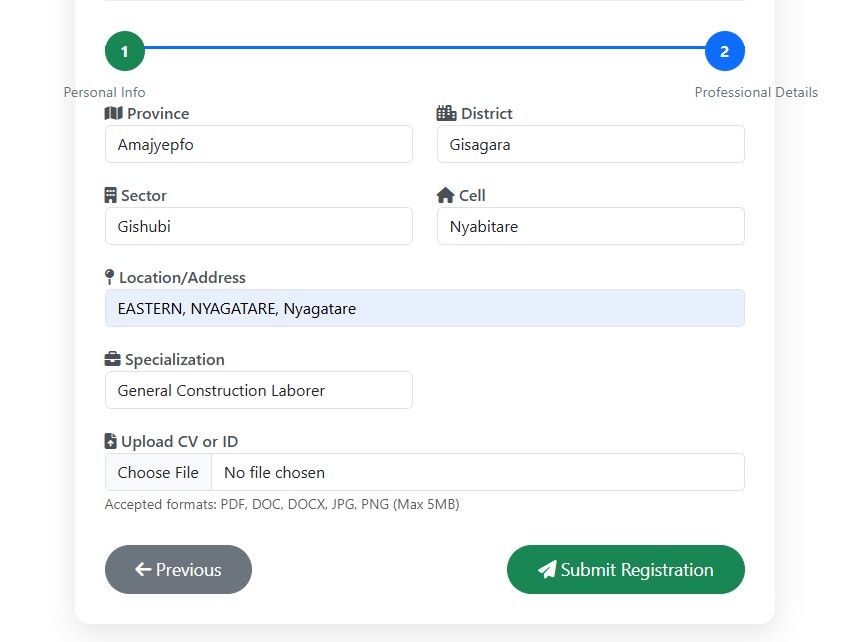Click the 'No file chosen' upload area
This screenshot has width=852, height=642.
(x=476, y=472)
